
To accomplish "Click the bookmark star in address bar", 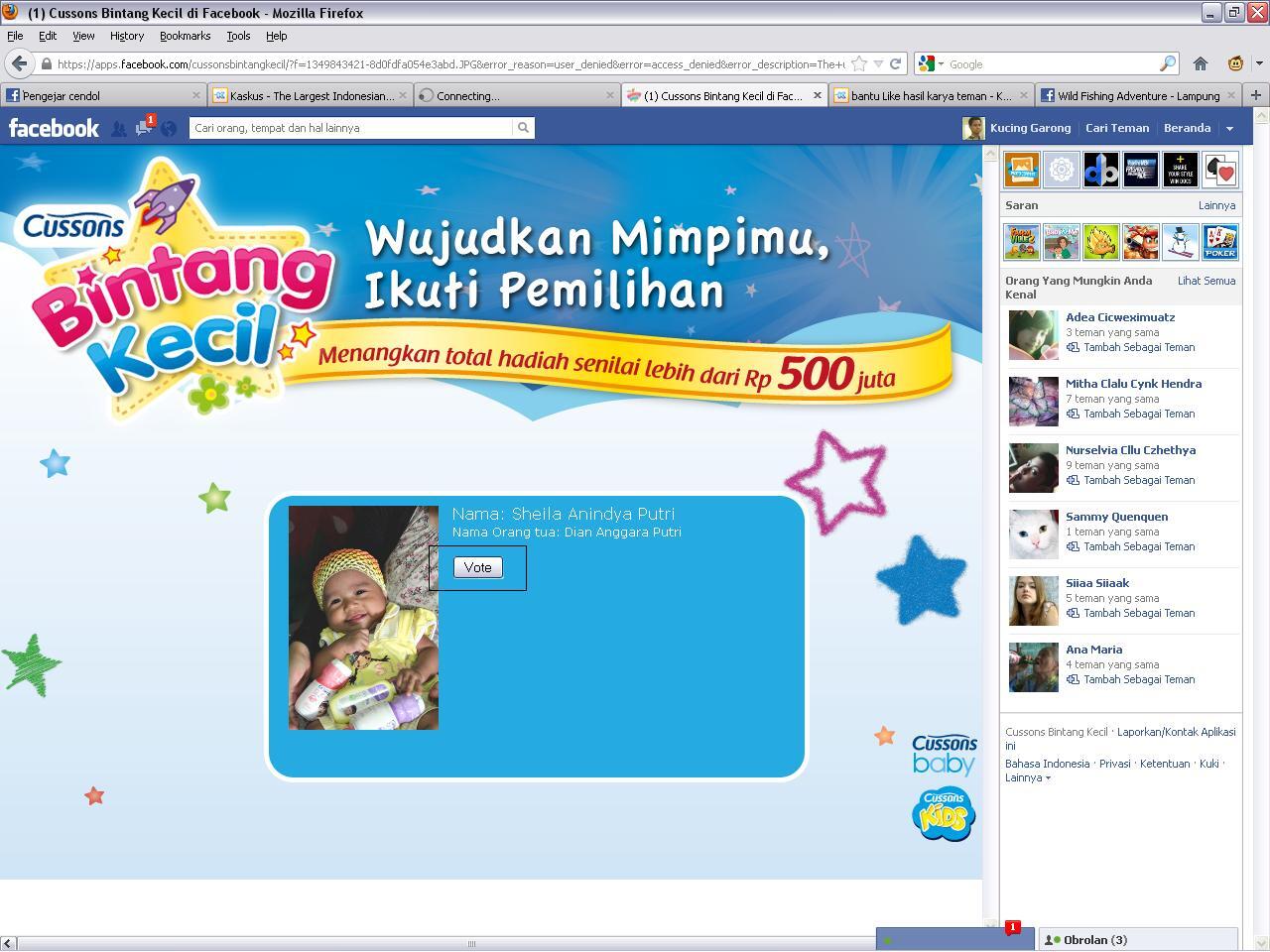I will [859, 63].
